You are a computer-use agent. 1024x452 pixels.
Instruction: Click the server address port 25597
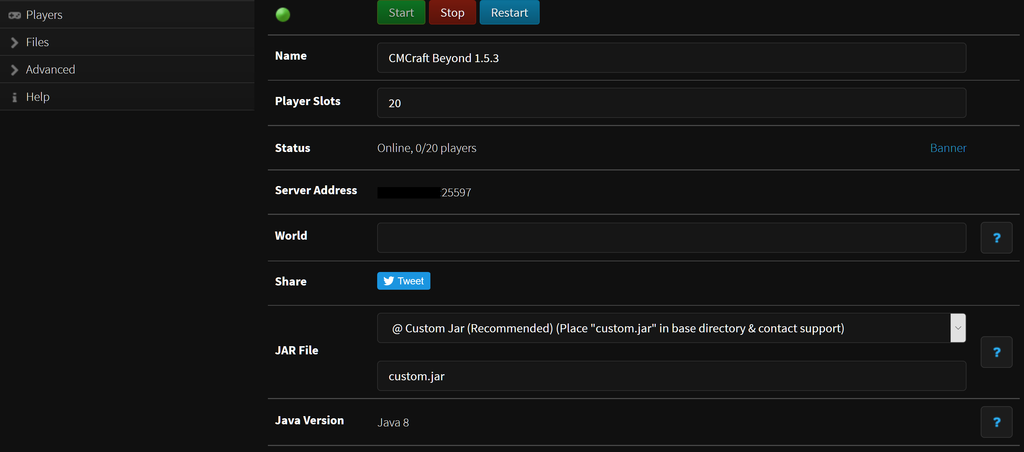click(x=456, y=192)
